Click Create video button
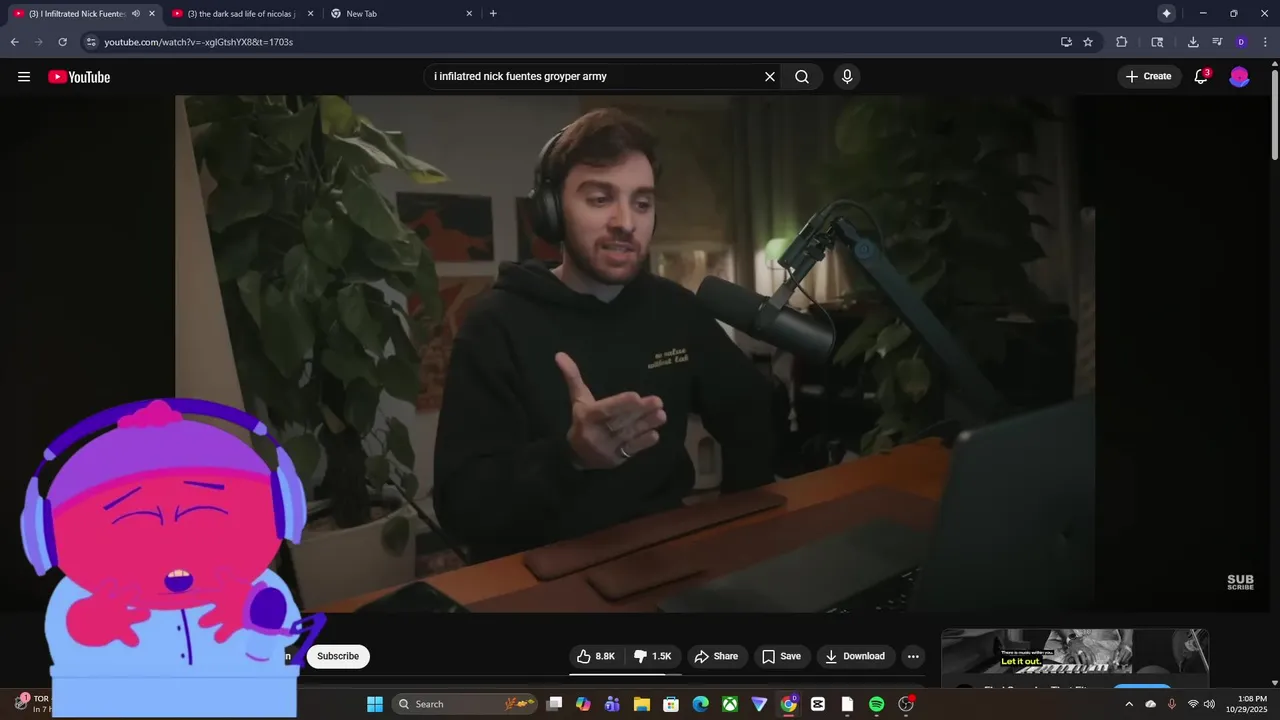Screen dimensions: 1280x720 coord(1148,76)
